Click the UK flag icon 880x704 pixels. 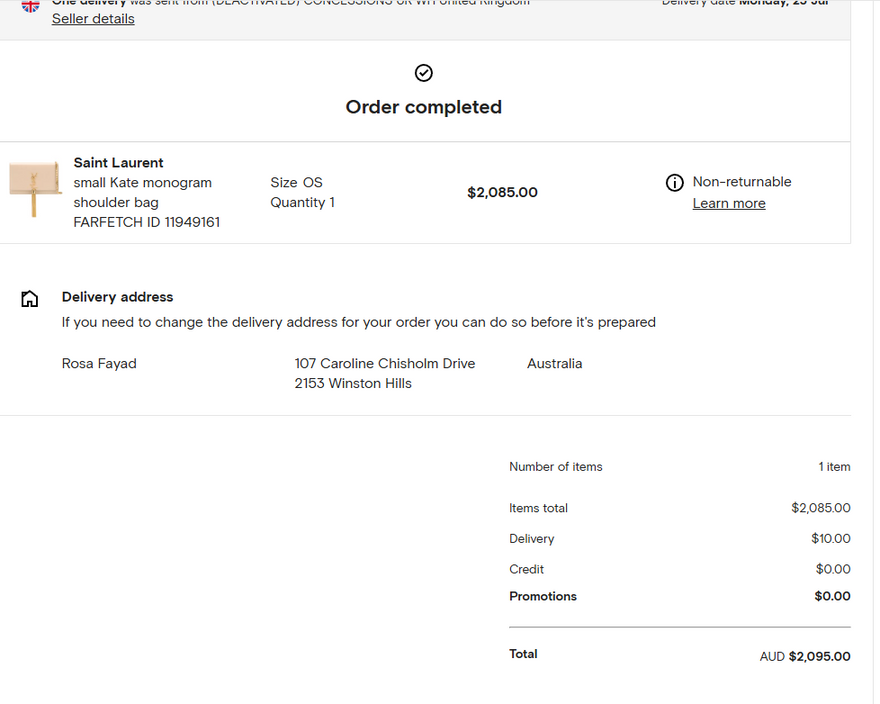30,6
